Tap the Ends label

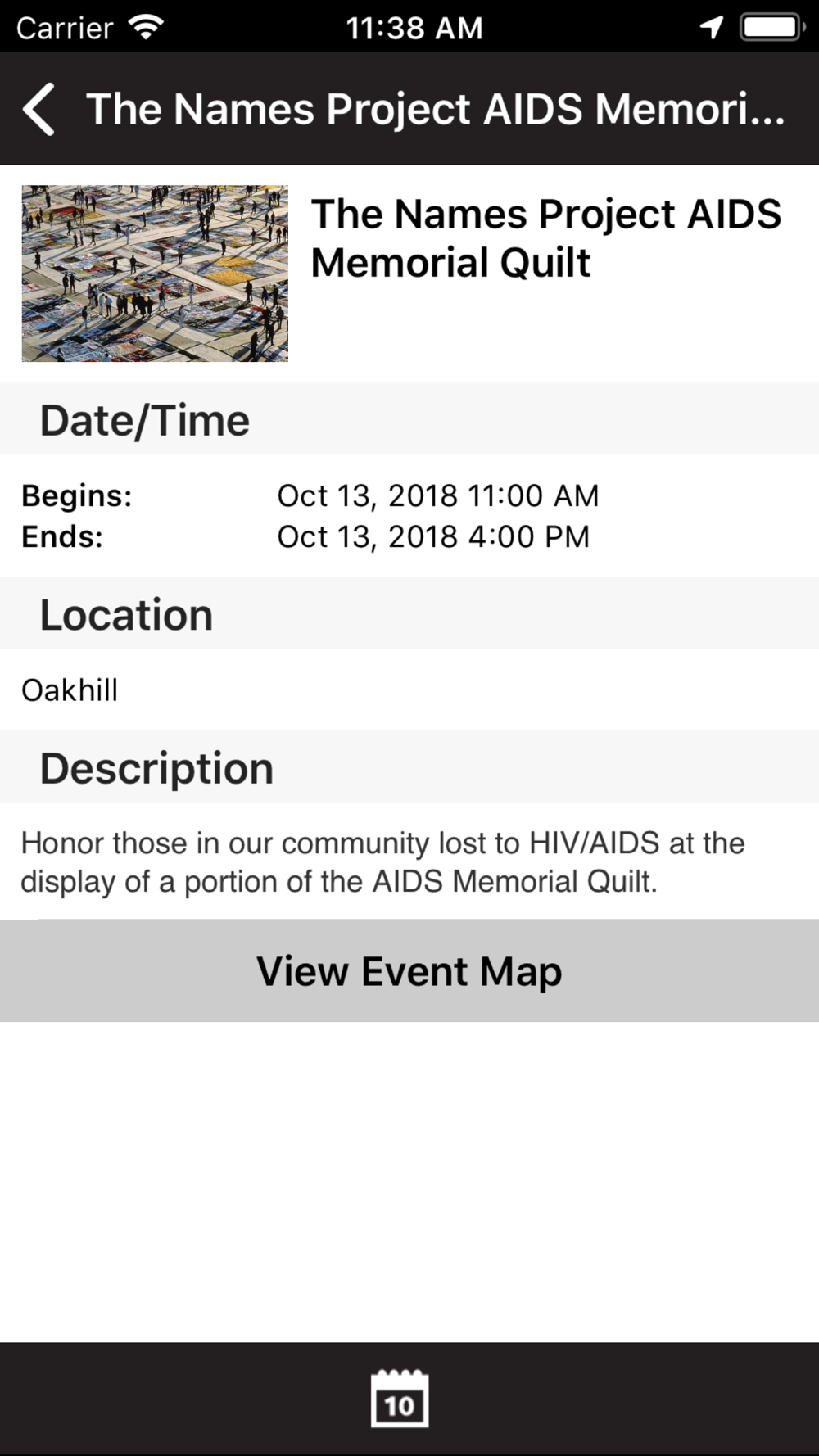point(62,536)
